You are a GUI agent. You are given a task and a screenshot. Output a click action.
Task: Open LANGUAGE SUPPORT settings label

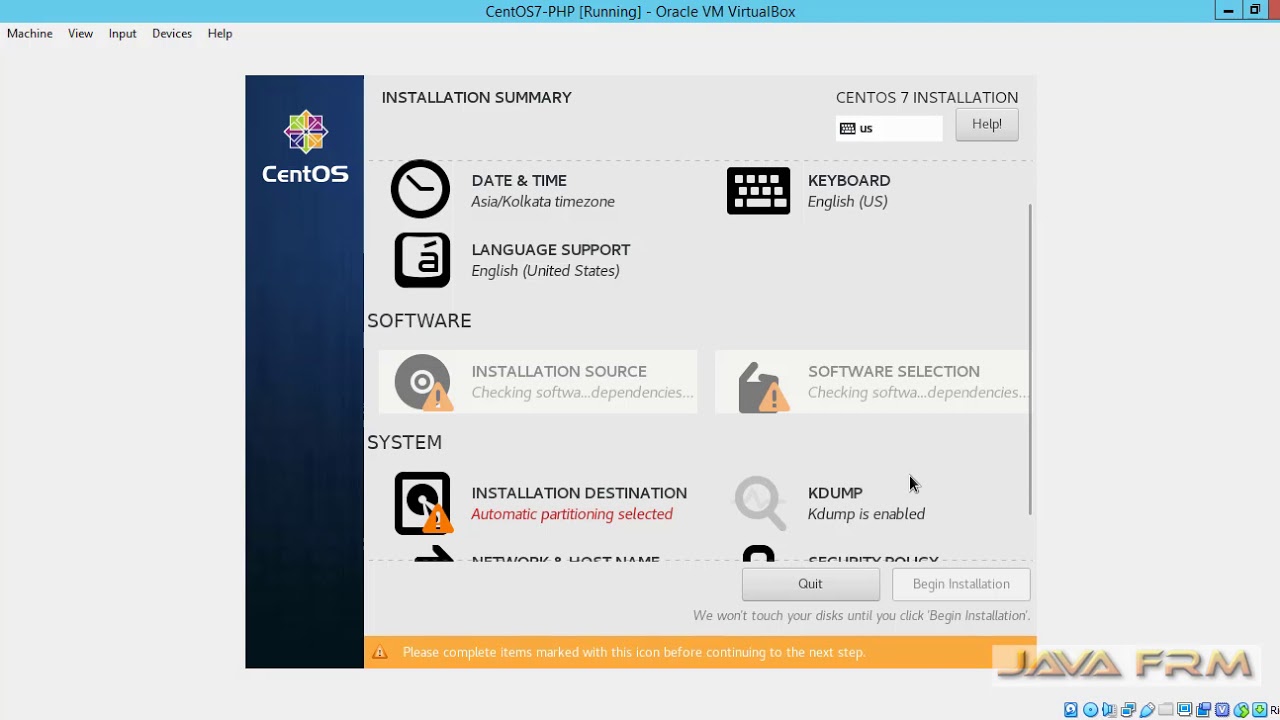[551, 249]
